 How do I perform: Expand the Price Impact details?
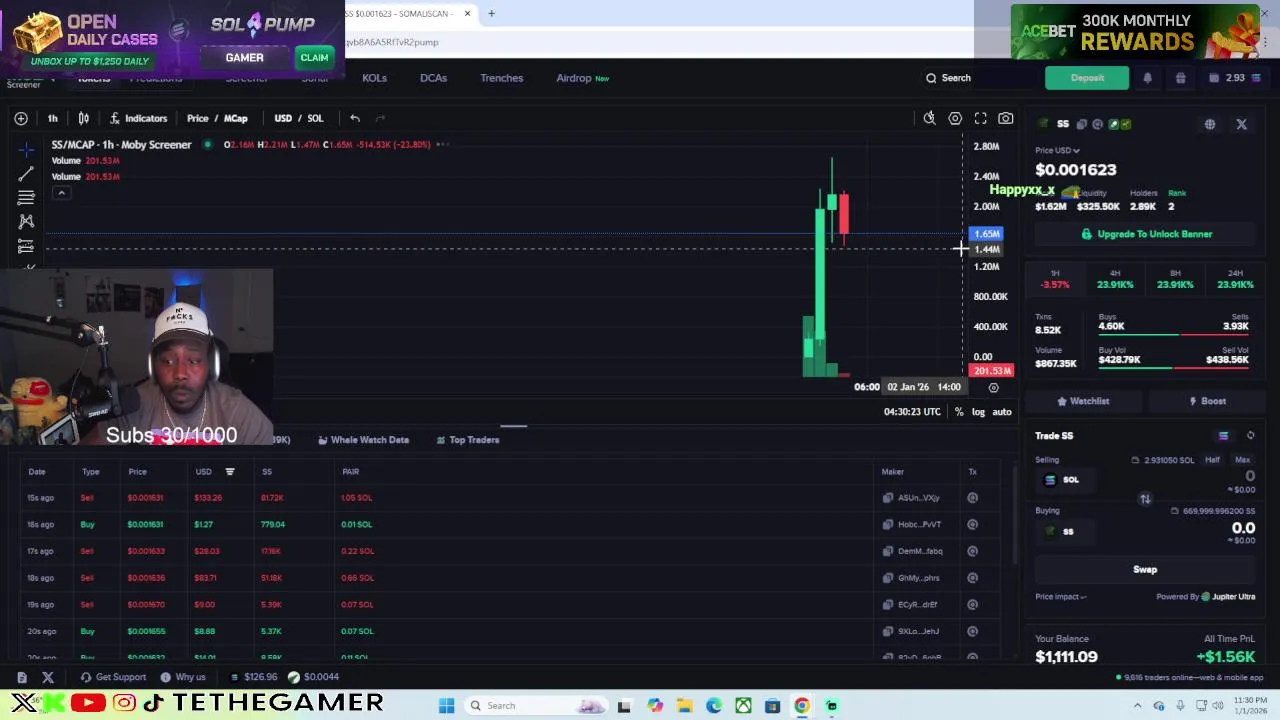(1061, 597)
